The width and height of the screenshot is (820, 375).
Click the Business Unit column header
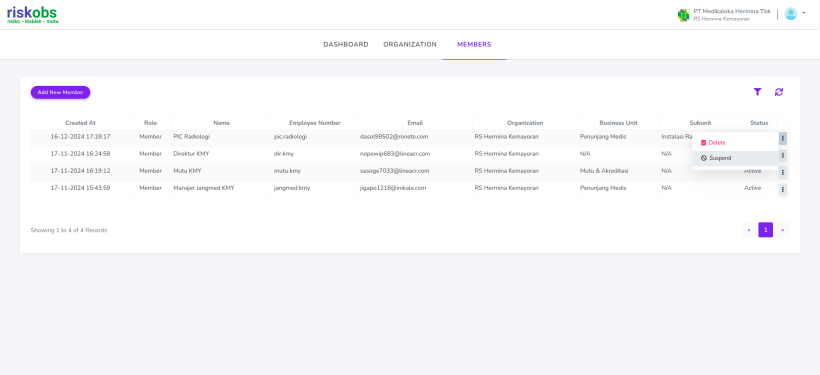619,123
